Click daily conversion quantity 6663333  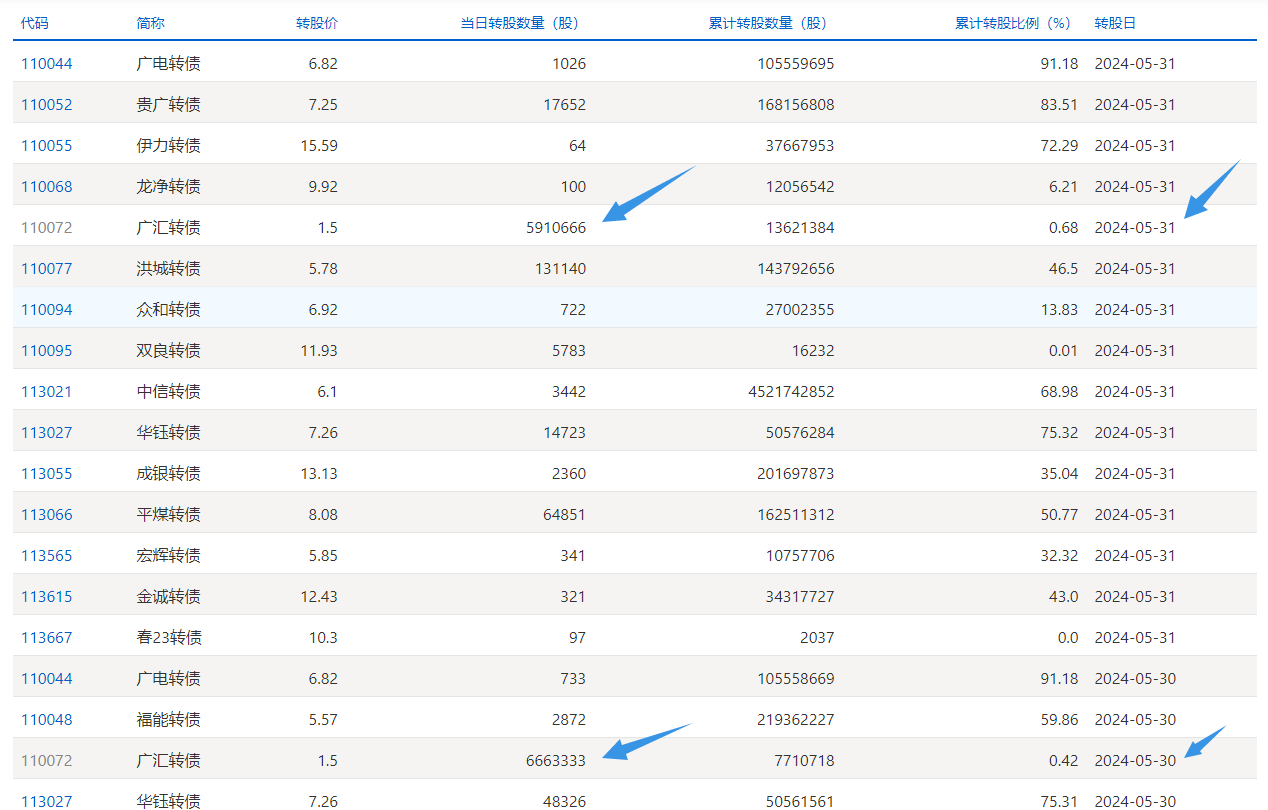(x=556, y=761)
